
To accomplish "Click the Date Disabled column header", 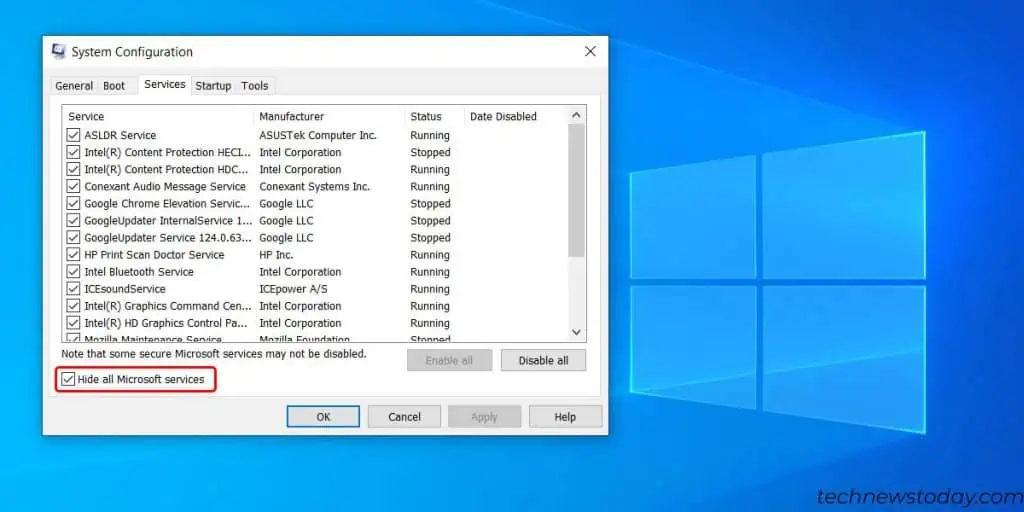I will pyautogui.click(x=516, y=116).
